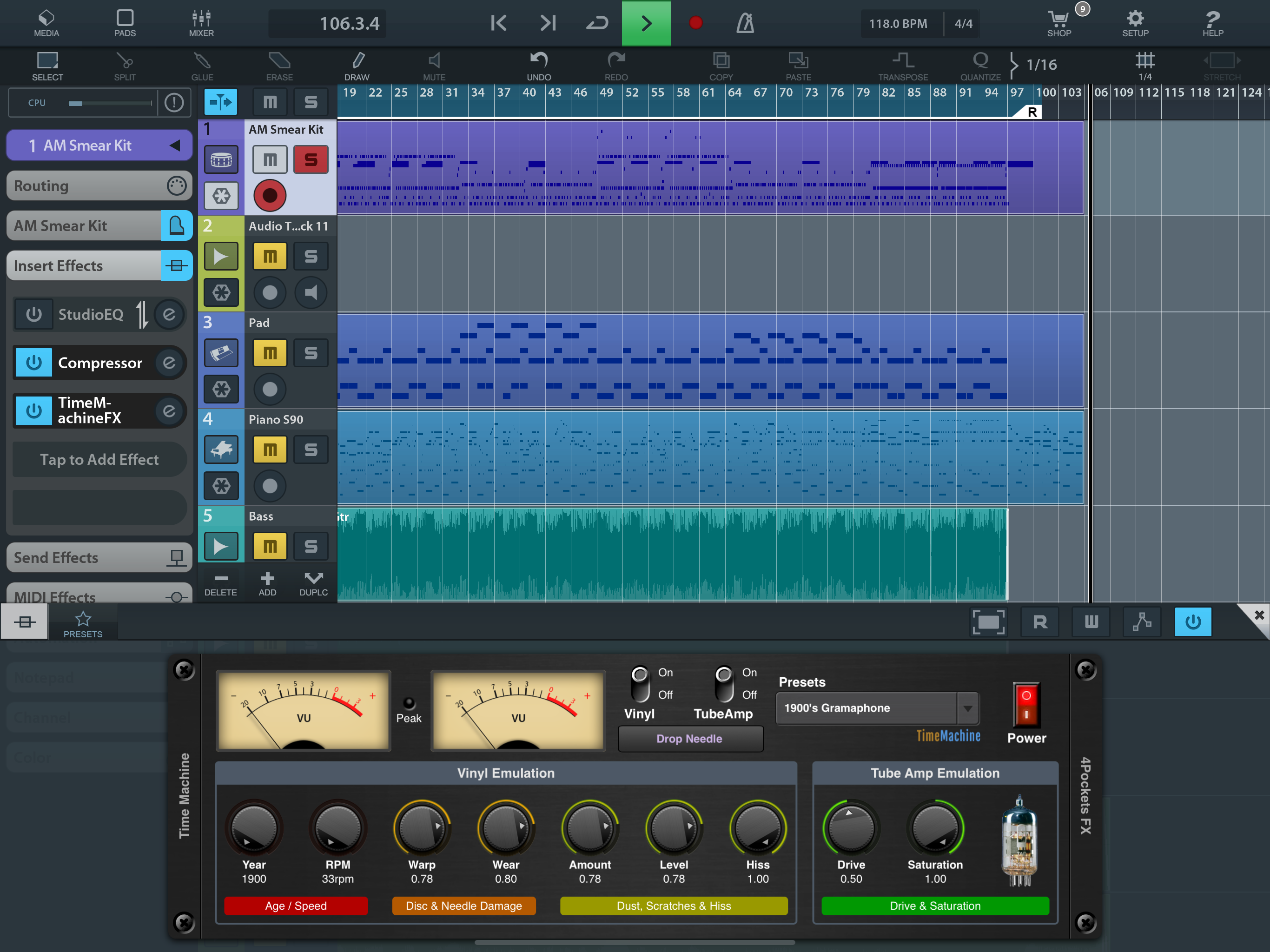Unmute the Piano S90 track

tap(269, 450)
